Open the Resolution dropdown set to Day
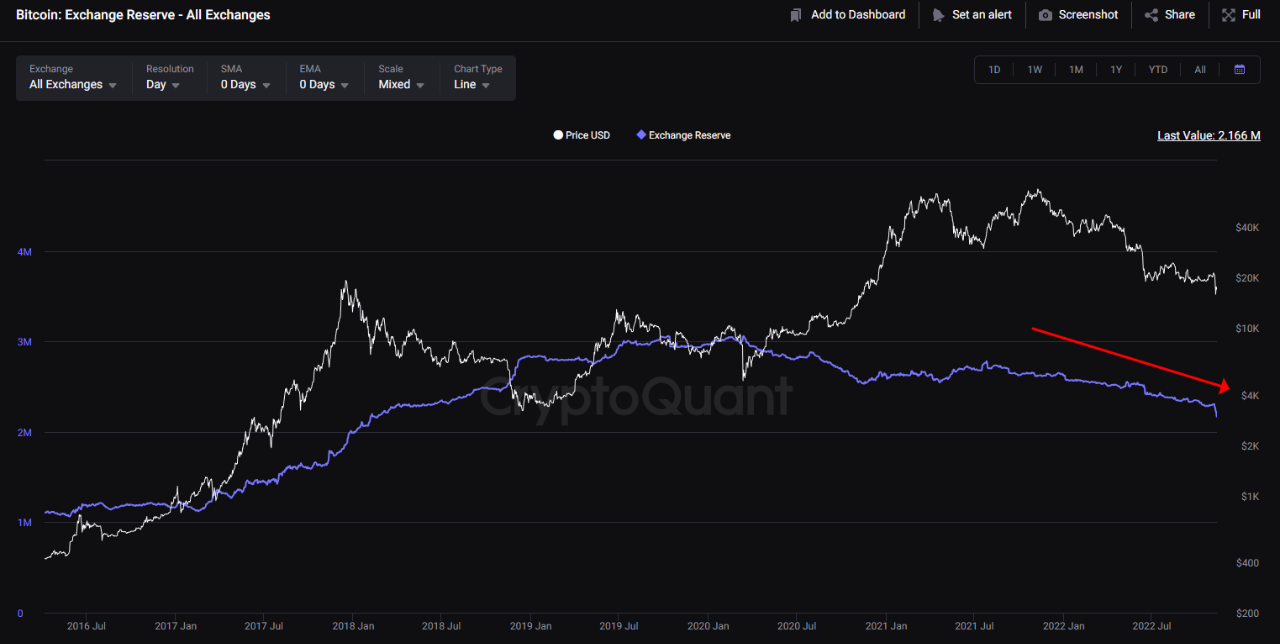The height and width of the screenshot is (644, 1280). [x=170, y=78]
